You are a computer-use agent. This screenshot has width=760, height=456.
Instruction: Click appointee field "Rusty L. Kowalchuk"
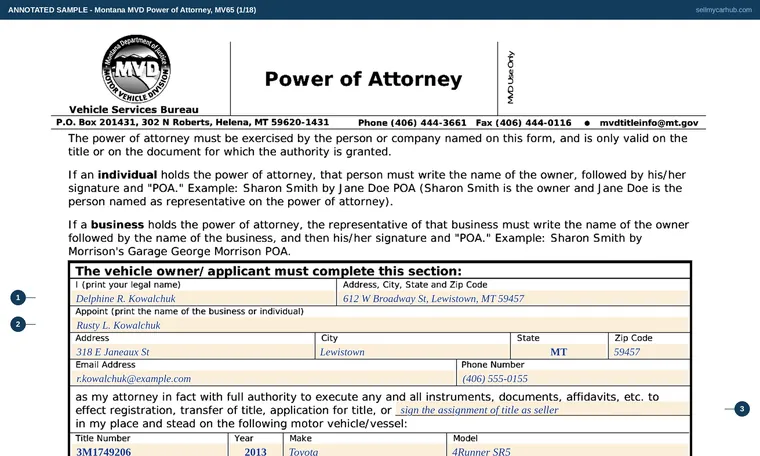(x=381, y=325)
